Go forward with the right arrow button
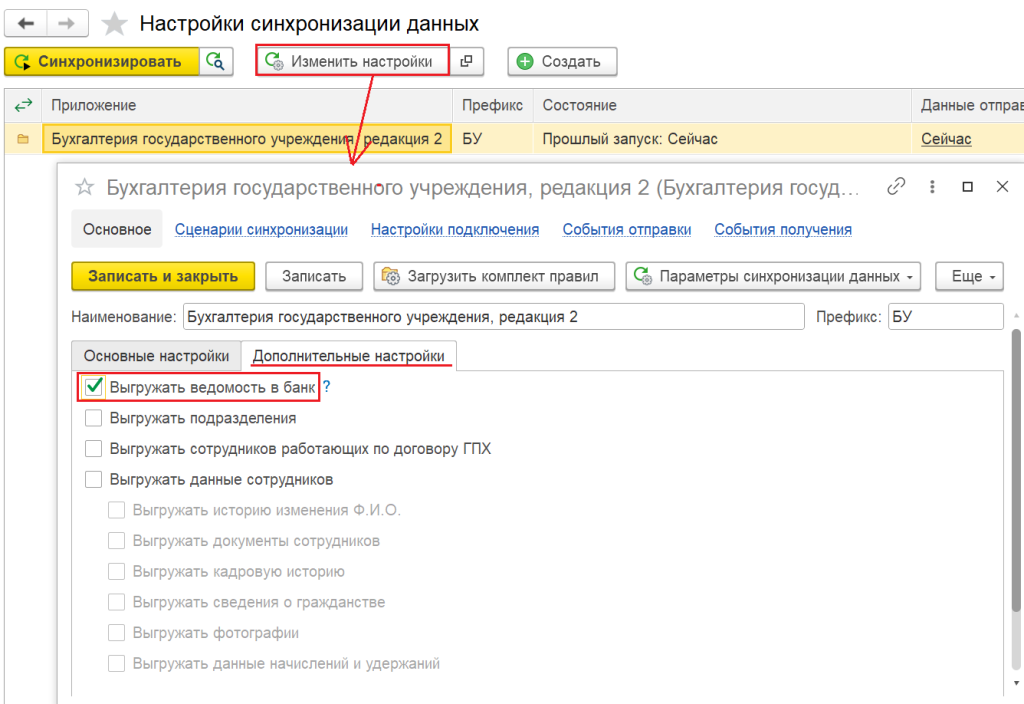 (x=67, y=24)
